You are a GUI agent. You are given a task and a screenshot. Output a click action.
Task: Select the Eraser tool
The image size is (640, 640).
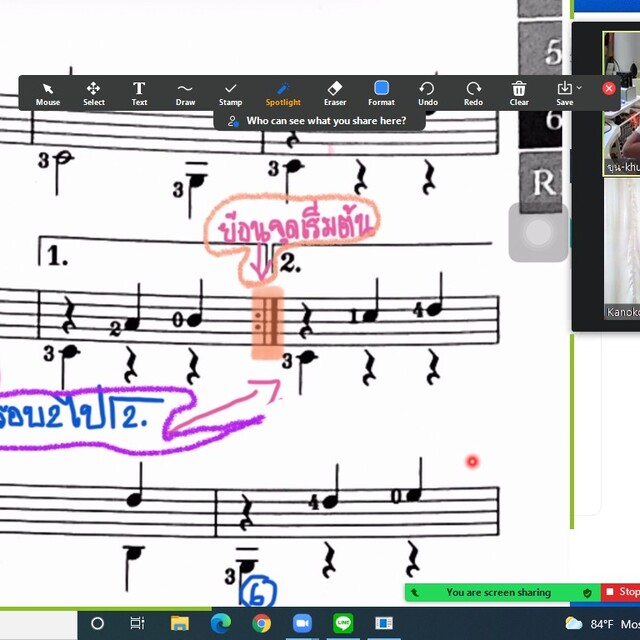click(335, 93)
